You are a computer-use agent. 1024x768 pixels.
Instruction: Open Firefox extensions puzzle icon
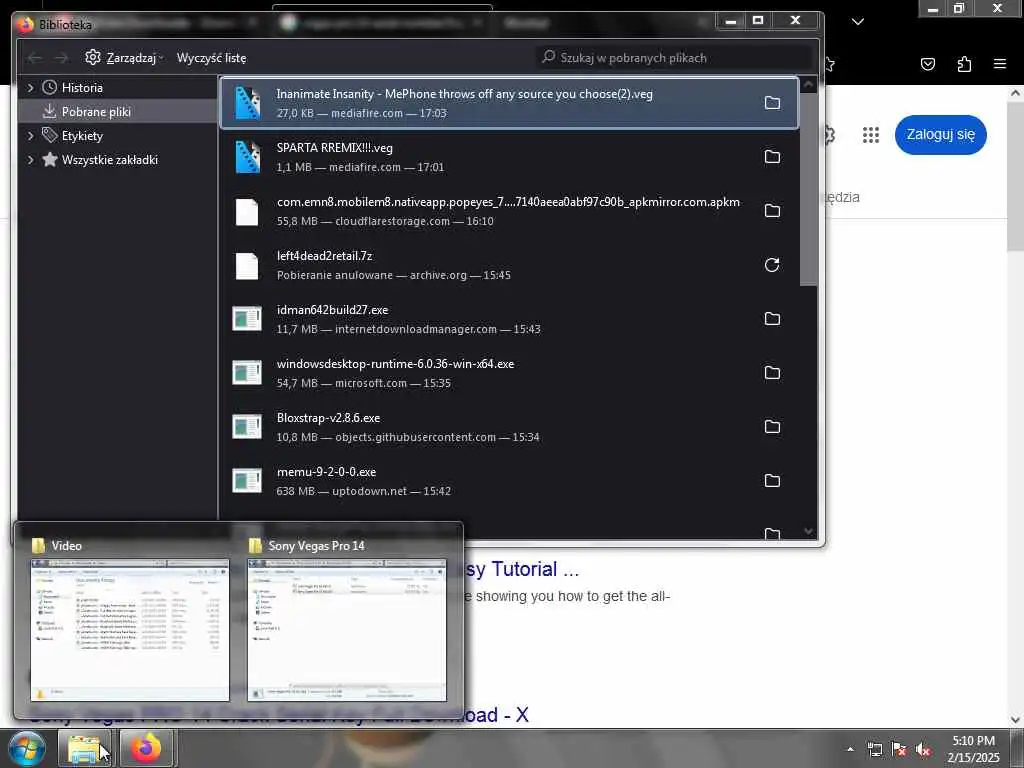coord(964,64)
